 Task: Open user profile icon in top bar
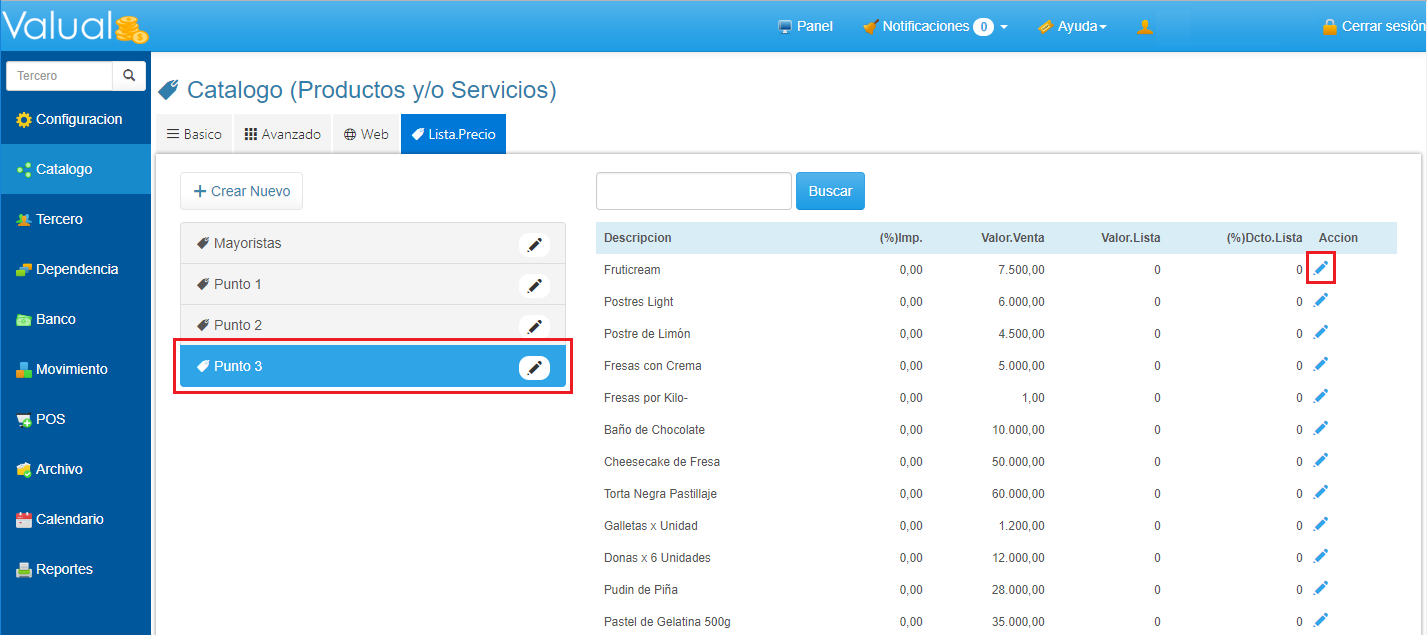coord(1145,27)
